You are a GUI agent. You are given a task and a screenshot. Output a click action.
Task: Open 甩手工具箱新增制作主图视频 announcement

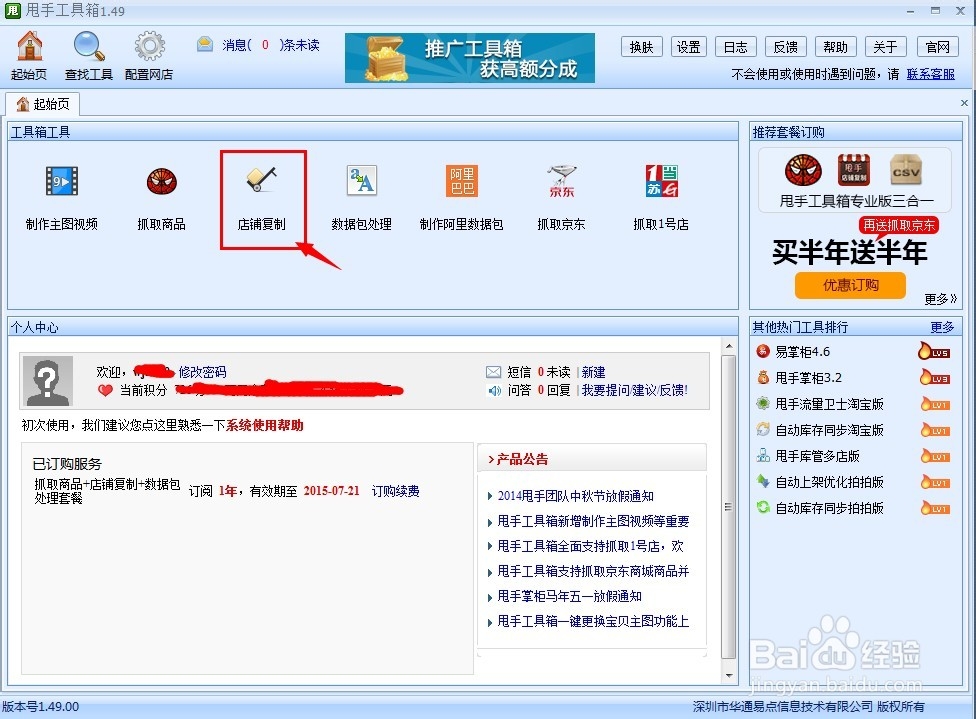[x=593, y=521]
